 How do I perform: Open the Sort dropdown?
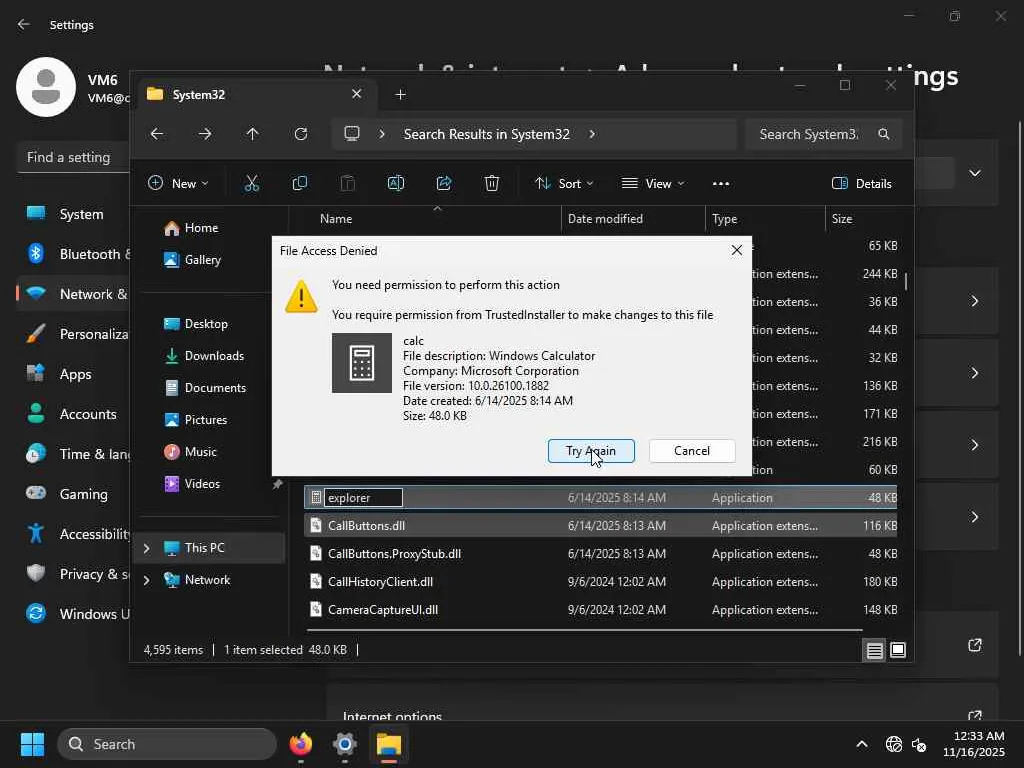pos(564,184)
